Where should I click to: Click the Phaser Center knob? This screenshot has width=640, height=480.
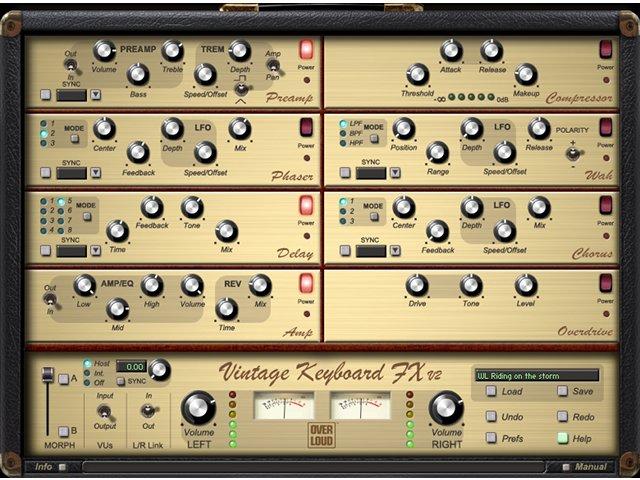104,129
